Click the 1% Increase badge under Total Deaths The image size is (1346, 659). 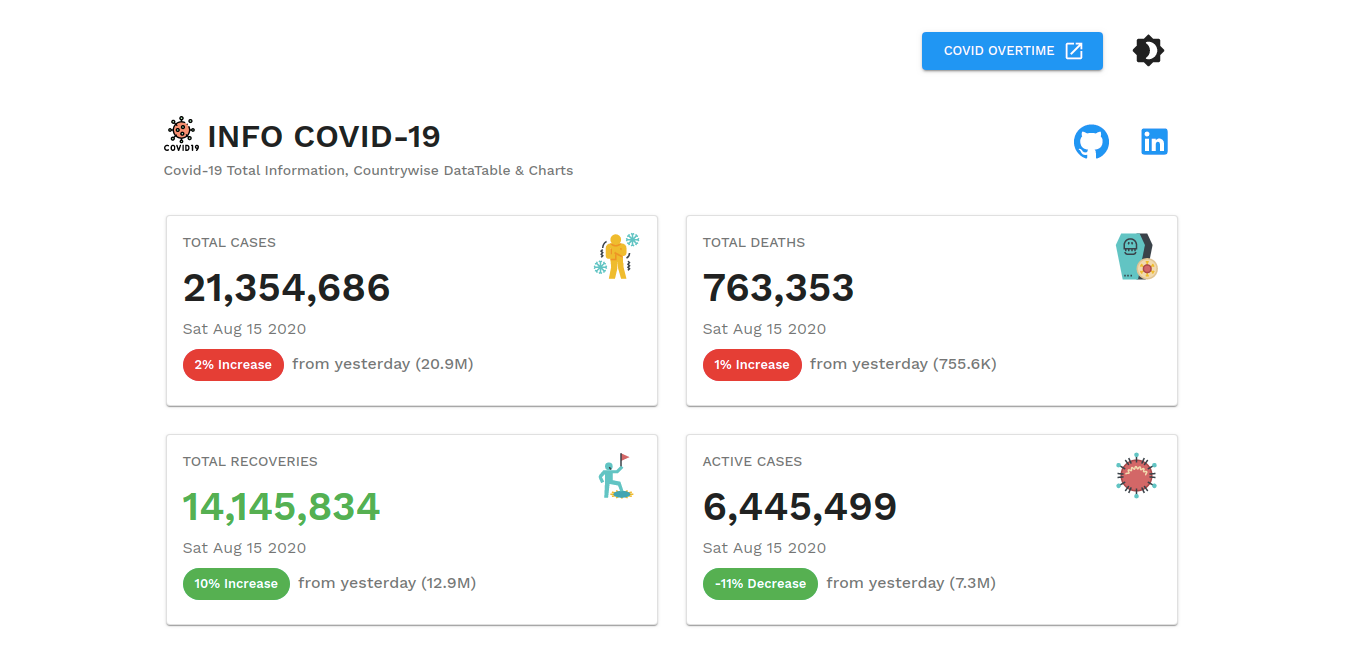(752, 364)
